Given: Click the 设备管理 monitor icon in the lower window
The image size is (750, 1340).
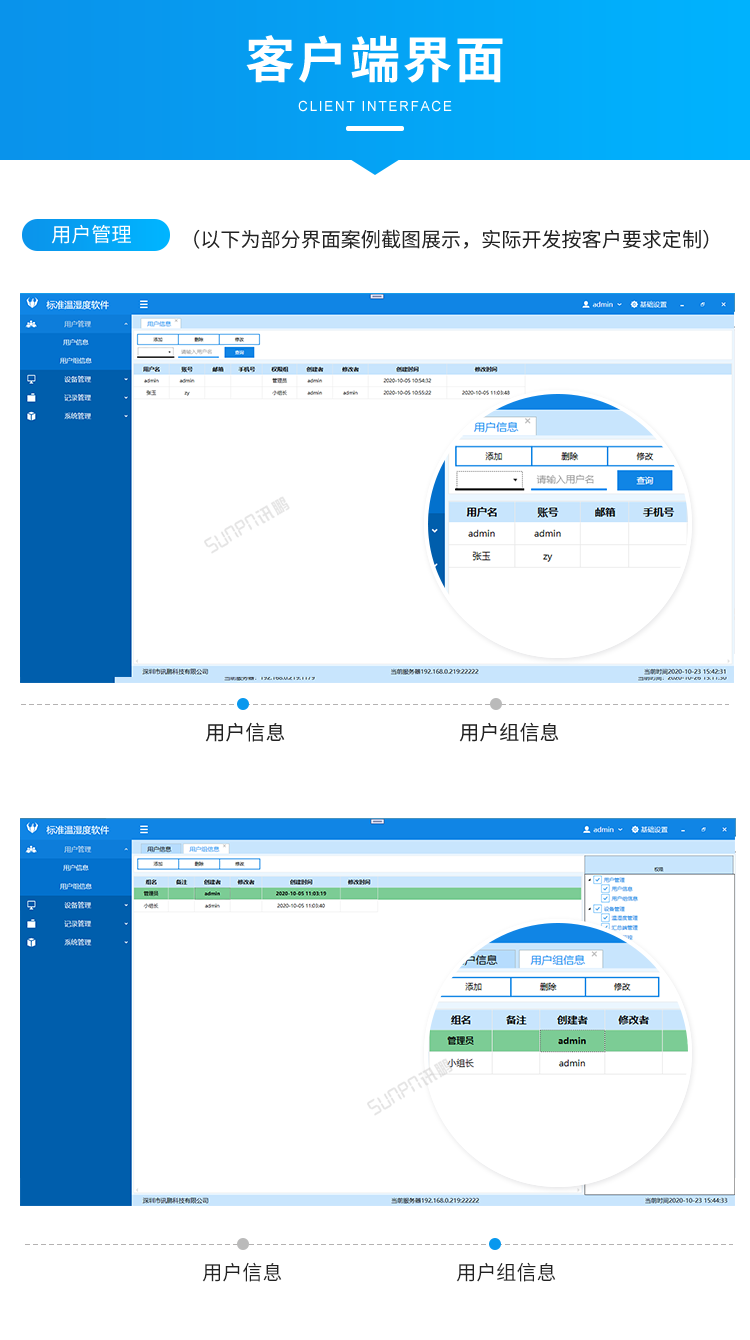Looking at the screenshot, I should pos(32,905).
